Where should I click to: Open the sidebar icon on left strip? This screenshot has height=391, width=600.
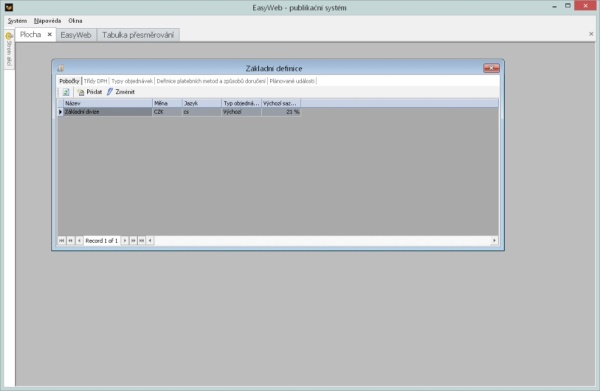click(9, 36)
